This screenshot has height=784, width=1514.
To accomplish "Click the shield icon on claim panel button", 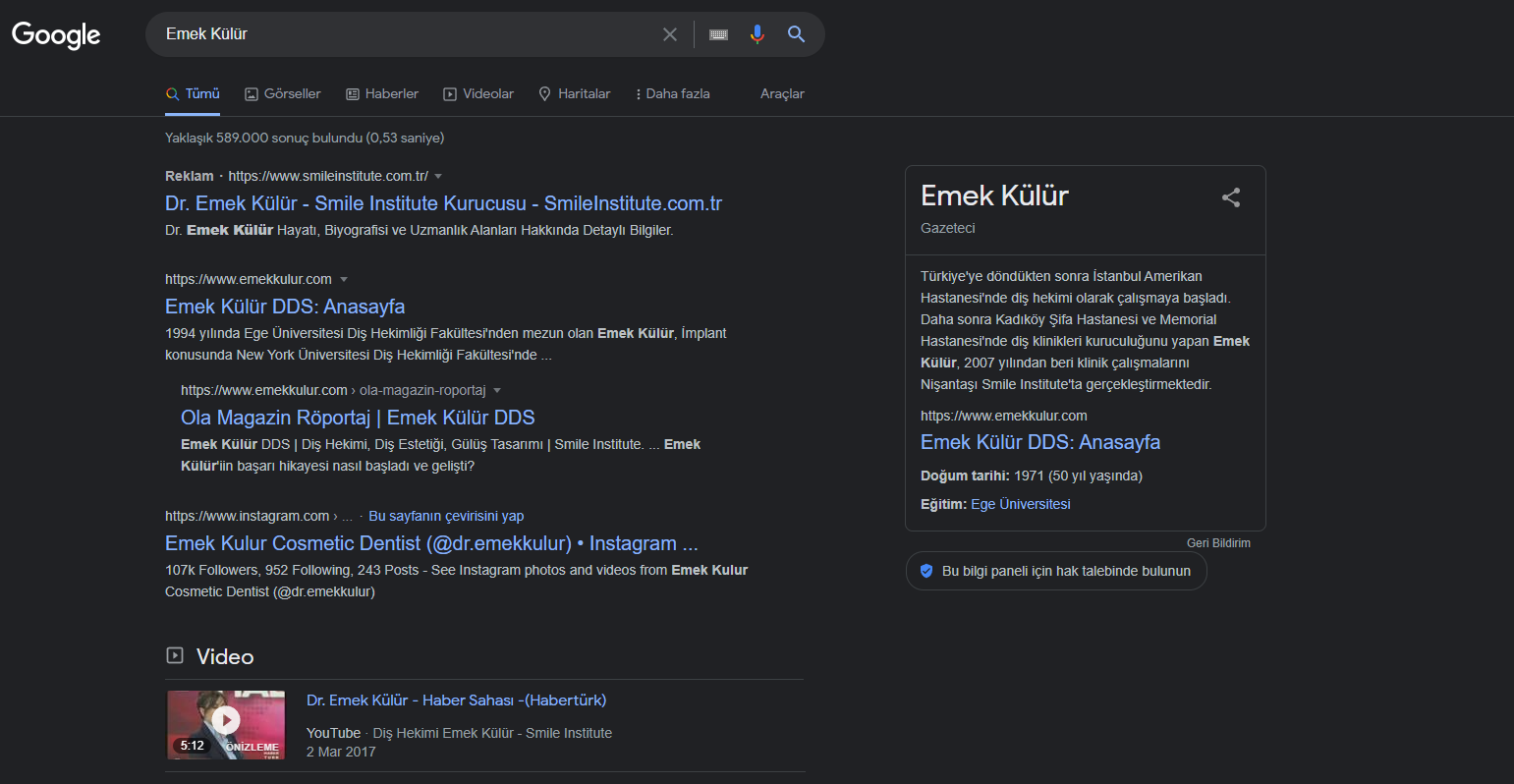I will (x=925, y=571).
